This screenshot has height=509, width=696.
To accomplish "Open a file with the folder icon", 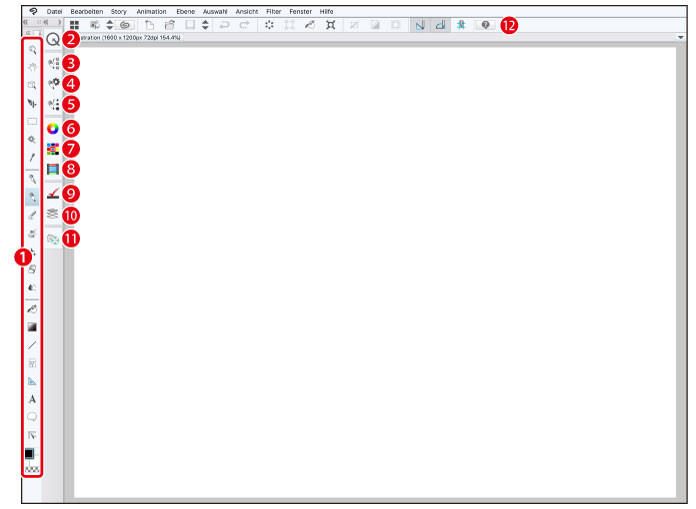I will tap(170, 25).
